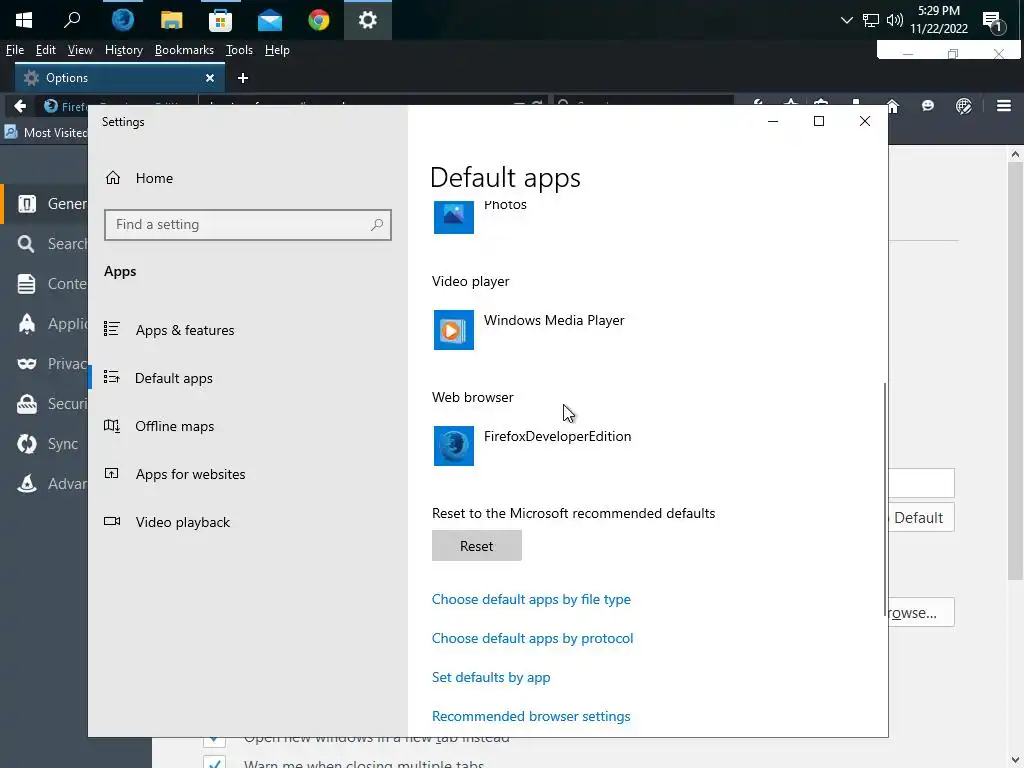Open Firefox Tools menu
This screenshot has height=768, width=1024.
[x=239, y=50]
